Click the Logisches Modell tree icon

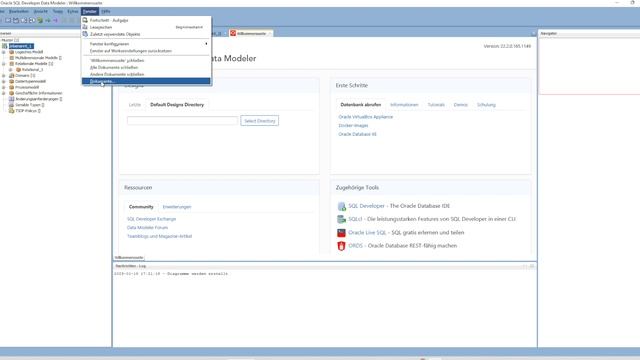[x=11, y=52]
